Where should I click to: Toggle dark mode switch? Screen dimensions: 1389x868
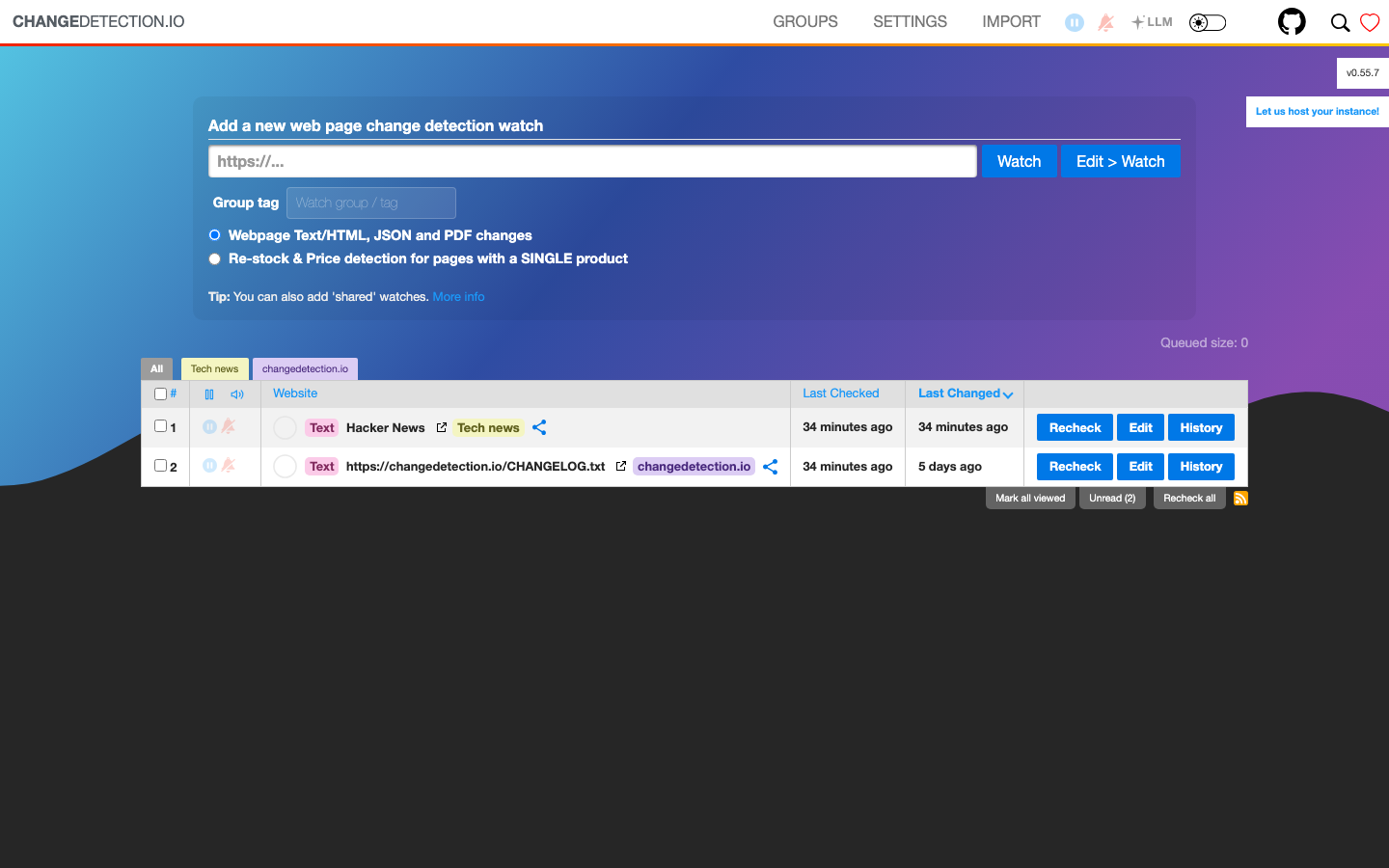click(x=1208, y=22)
